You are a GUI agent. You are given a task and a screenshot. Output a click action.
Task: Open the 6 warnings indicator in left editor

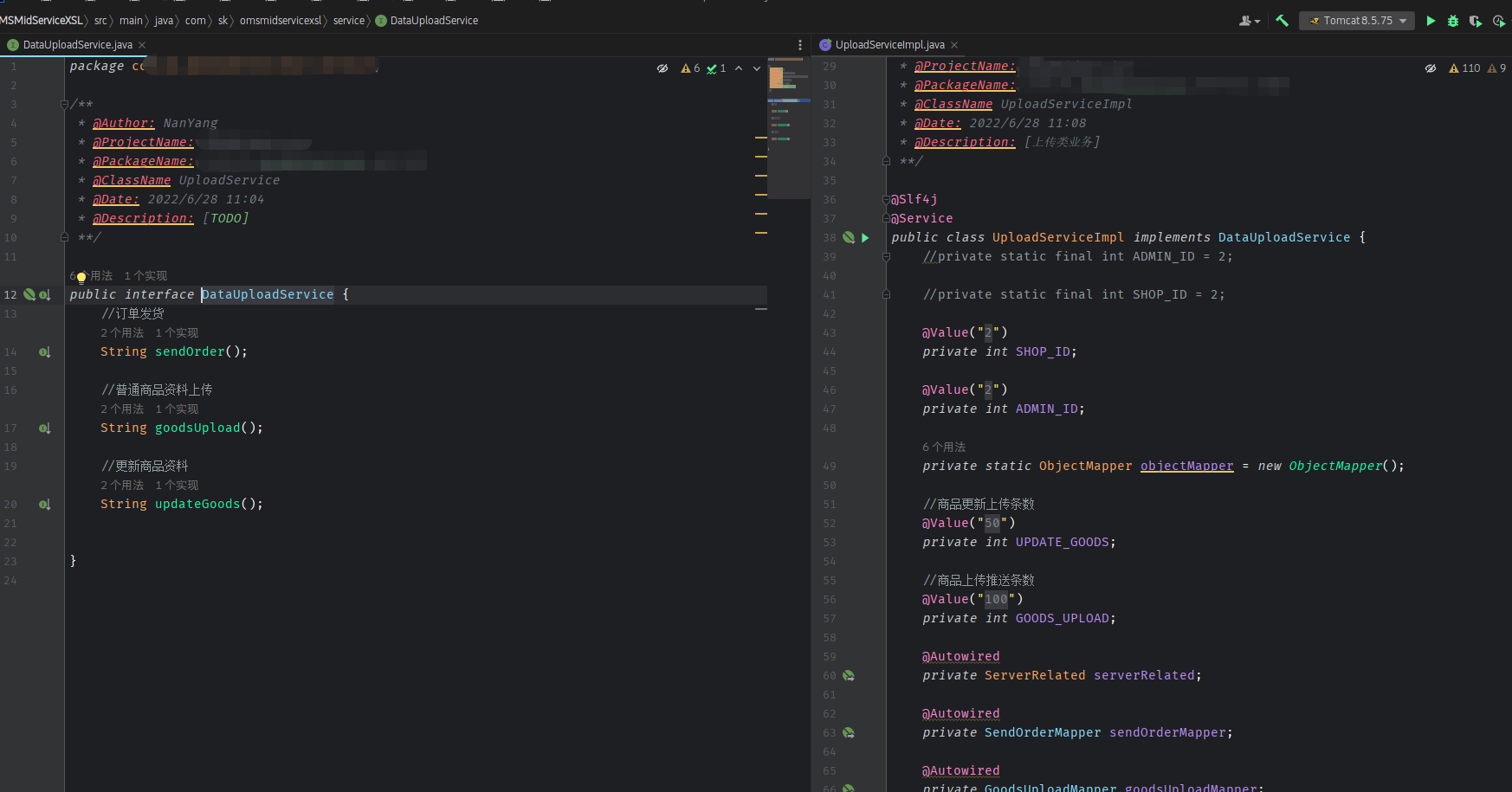click(690, 68)
